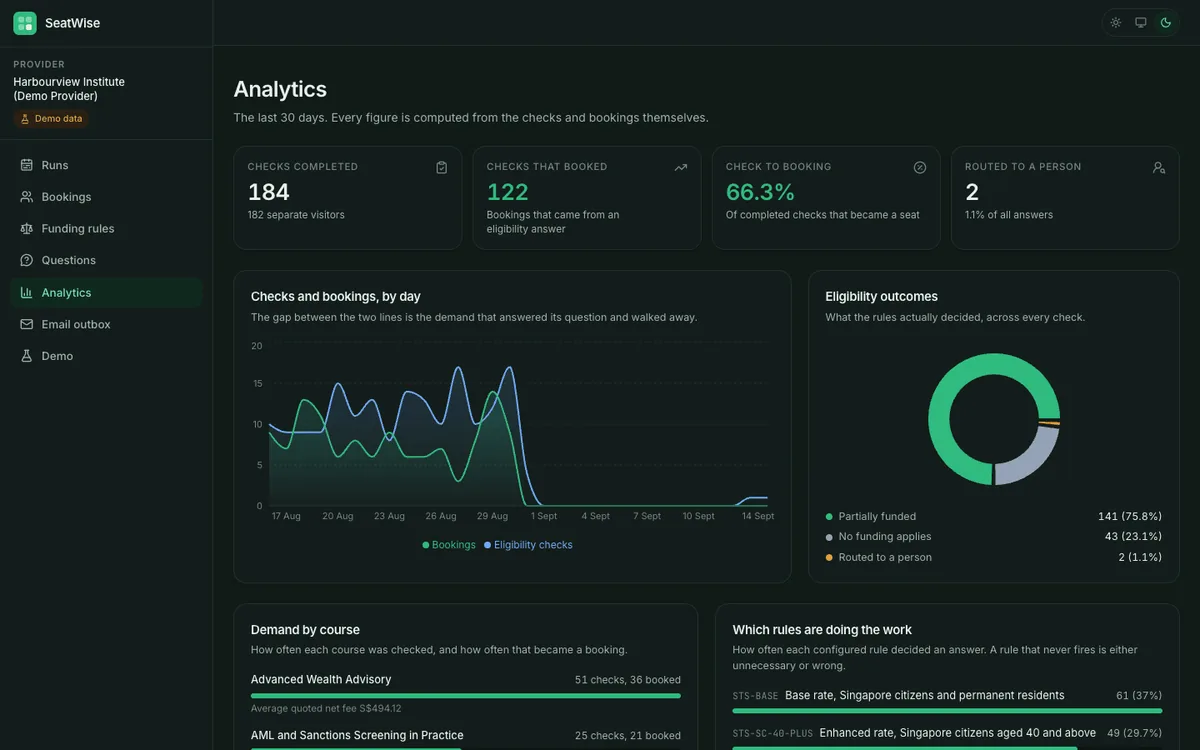This screenshot has width=1200, height=750.
Task: Open Bookings via its people icon
Action: [26, 197]
